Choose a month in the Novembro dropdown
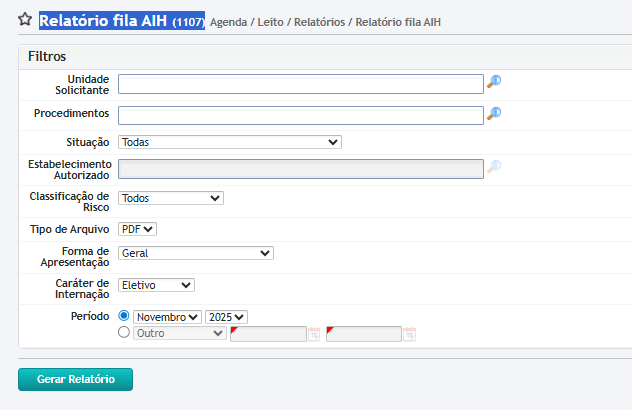632x410 pixels. (167, 317)
